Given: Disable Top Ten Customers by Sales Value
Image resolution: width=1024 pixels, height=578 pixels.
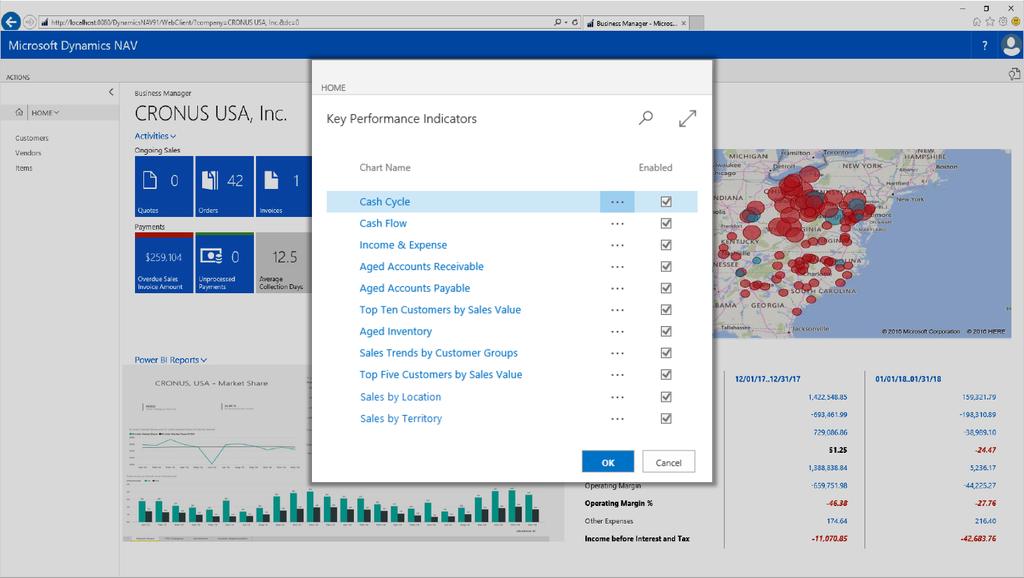Looking at the screenshot, I should 665,310.
